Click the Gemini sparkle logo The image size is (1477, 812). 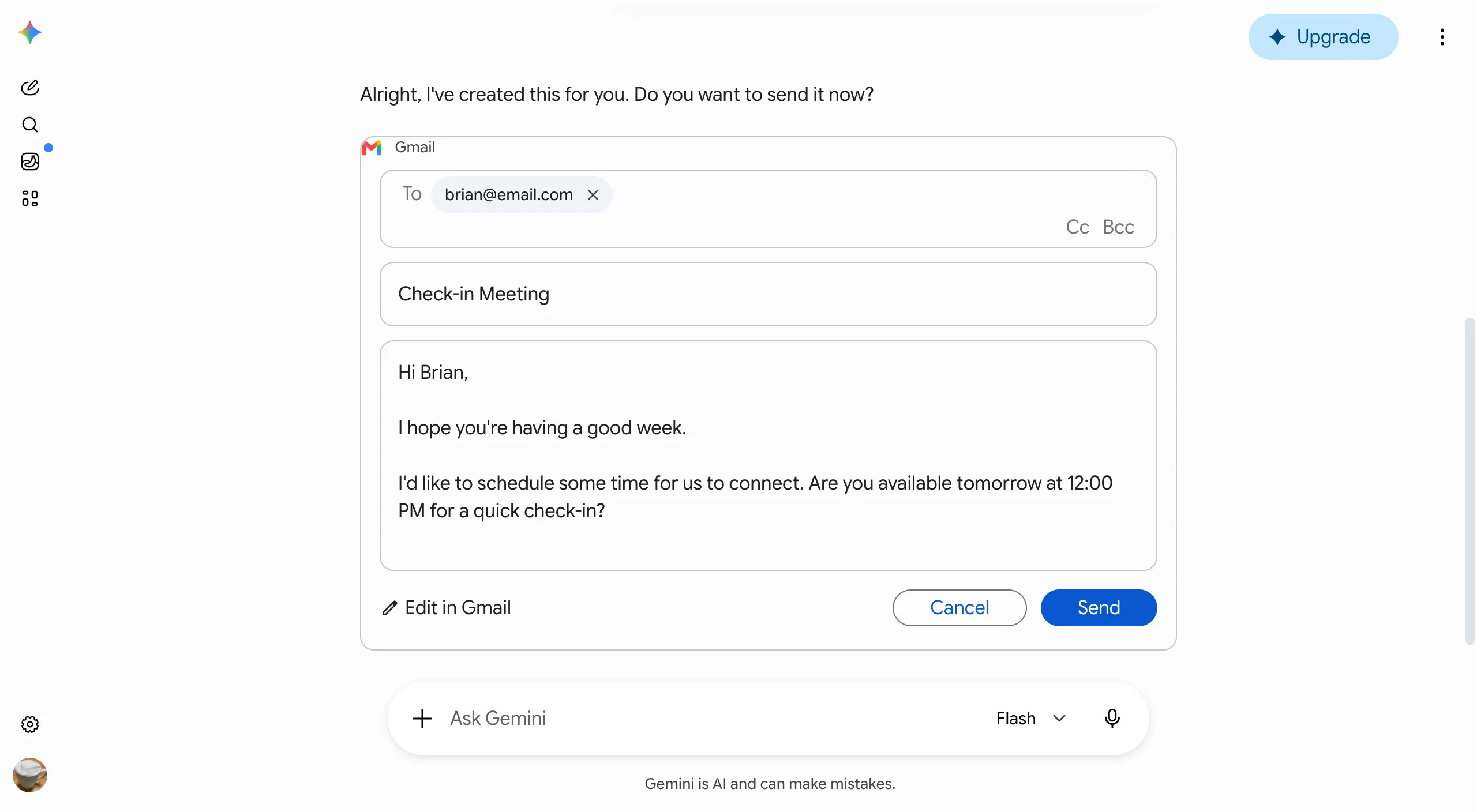(x=30, y=33)
